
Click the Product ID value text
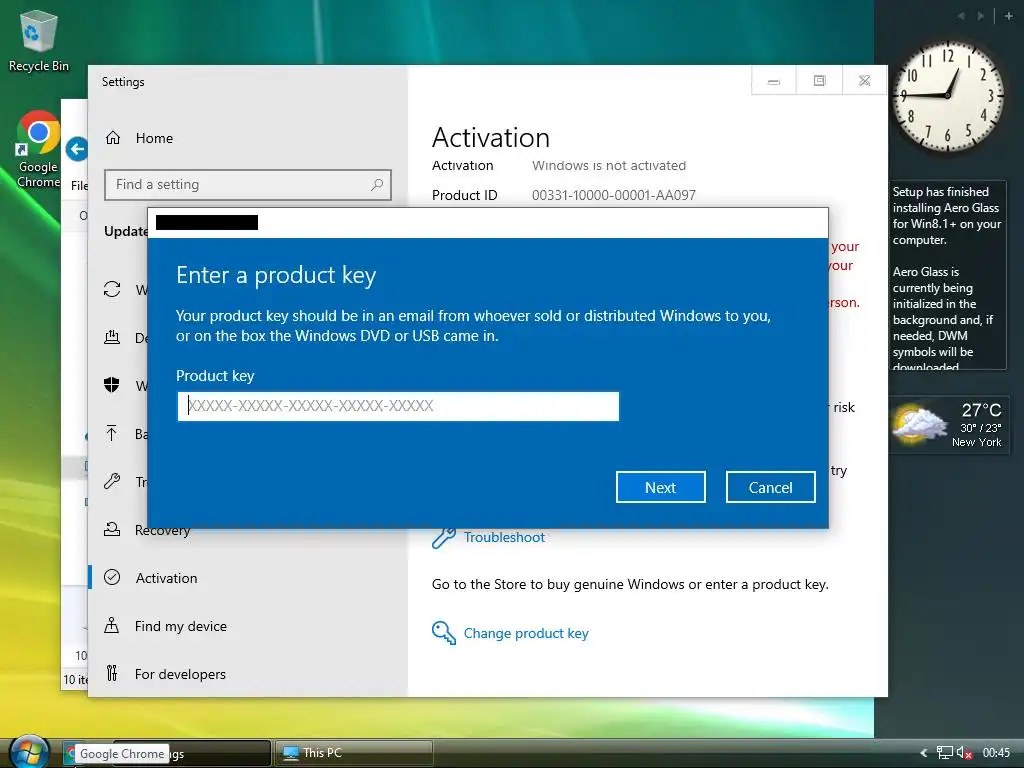614,195
